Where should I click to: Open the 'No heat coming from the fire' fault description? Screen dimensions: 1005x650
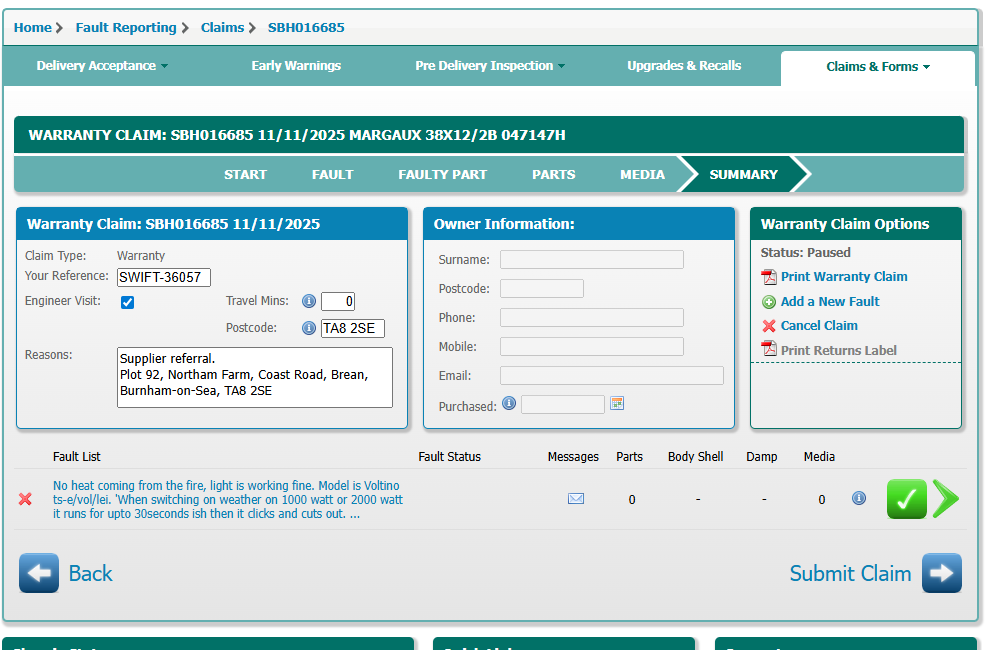coord(228,499)
